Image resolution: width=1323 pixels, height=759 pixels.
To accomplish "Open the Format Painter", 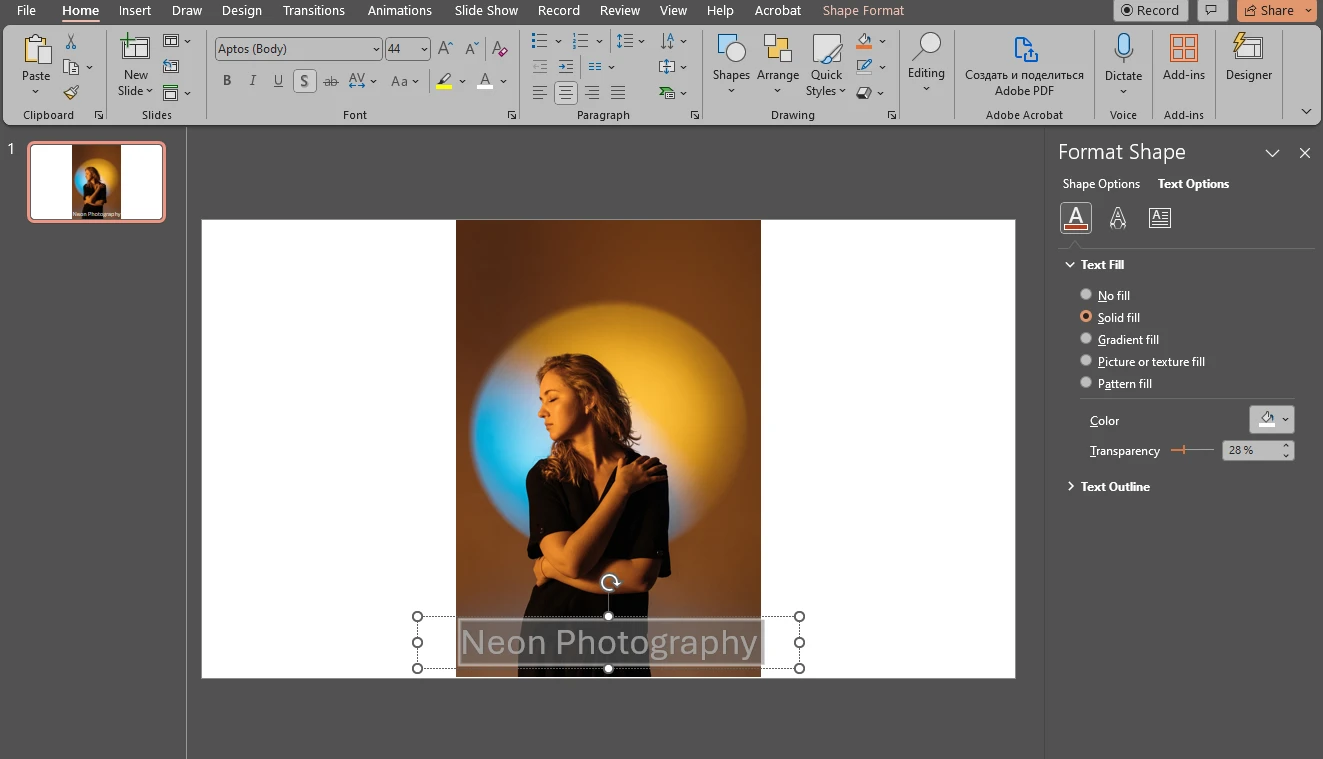I will 70,93.
